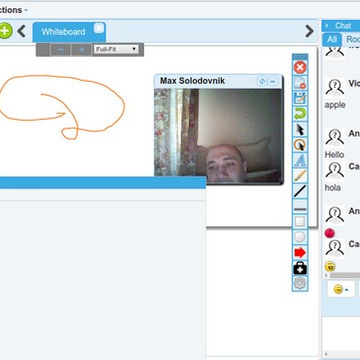Screen dimensions: 360x360
Task: Click the red clear whiteboard icon
Action: [x=300, y=68]
